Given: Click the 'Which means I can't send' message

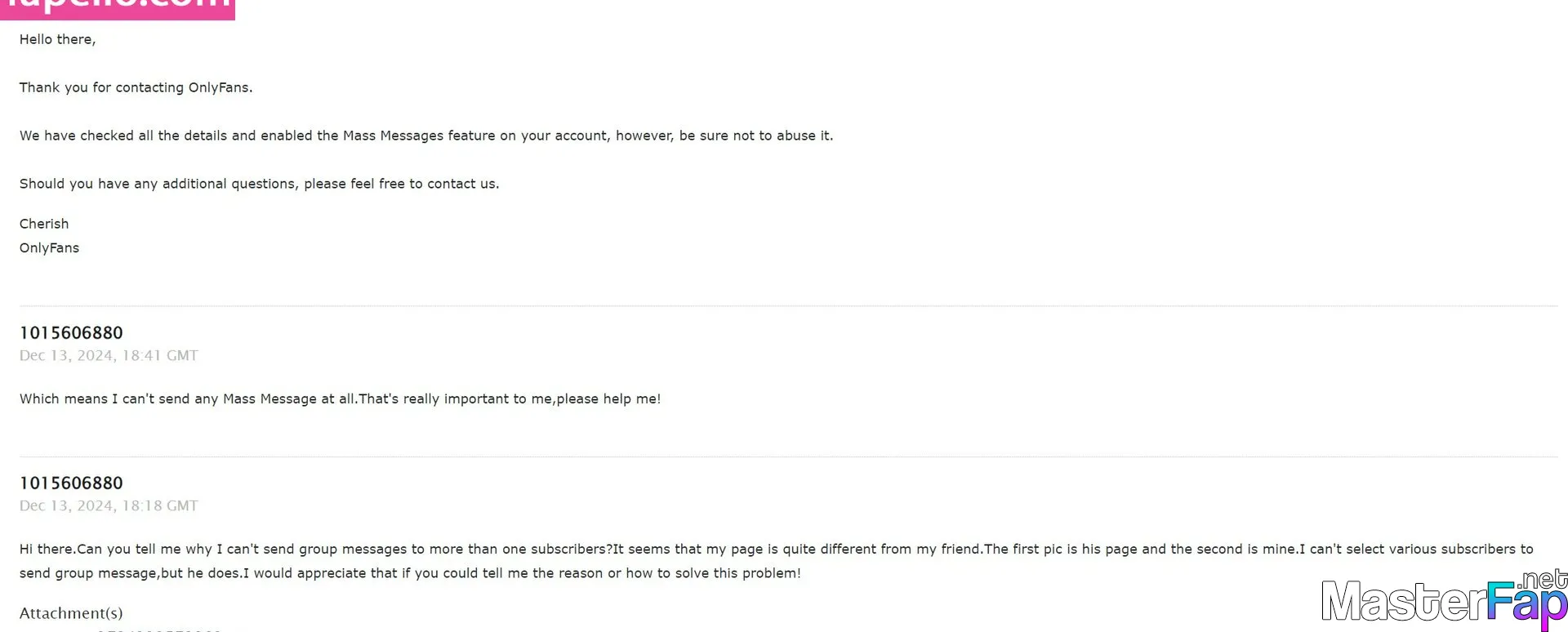Looking at the screenshot, I should tap(340, 399).
